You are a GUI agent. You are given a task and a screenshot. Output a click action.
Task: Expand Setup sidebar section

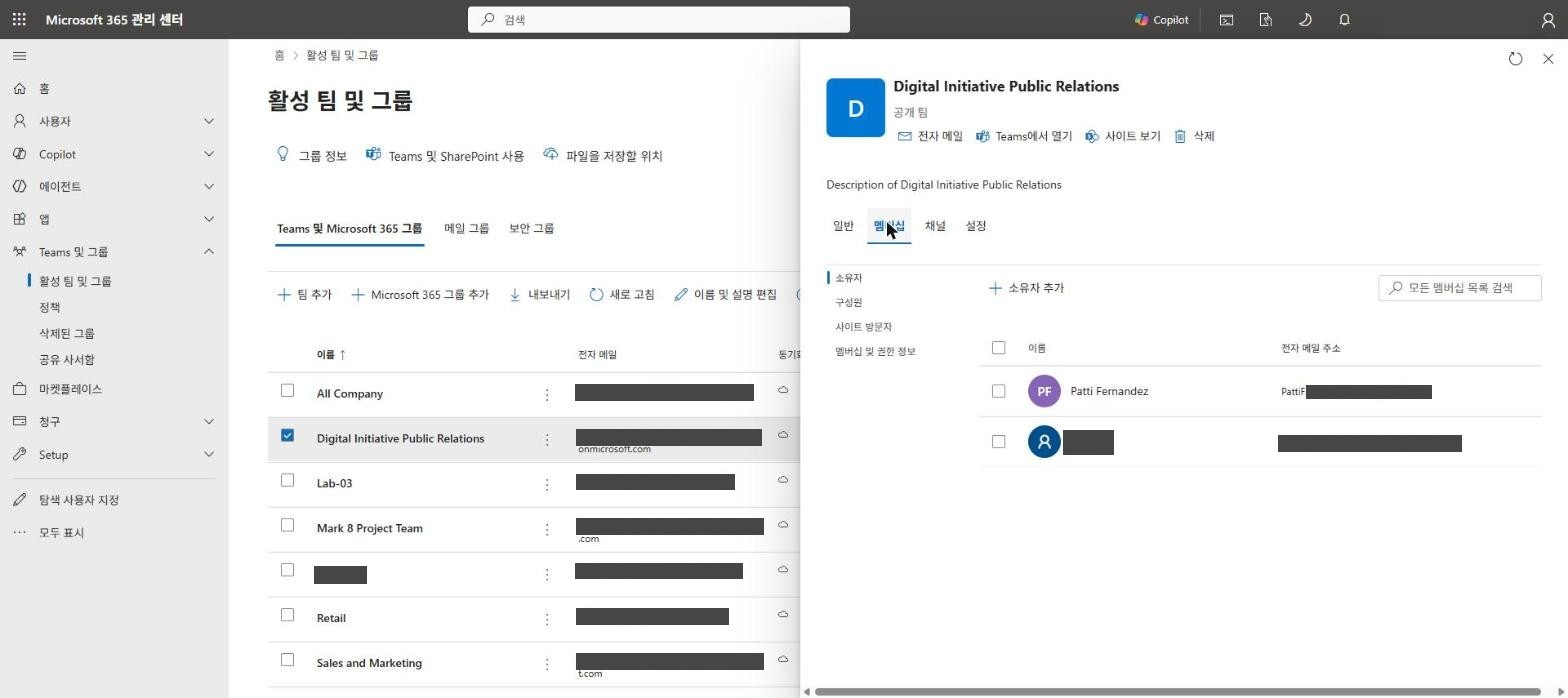pyautogui.click(x=114, y=455)
